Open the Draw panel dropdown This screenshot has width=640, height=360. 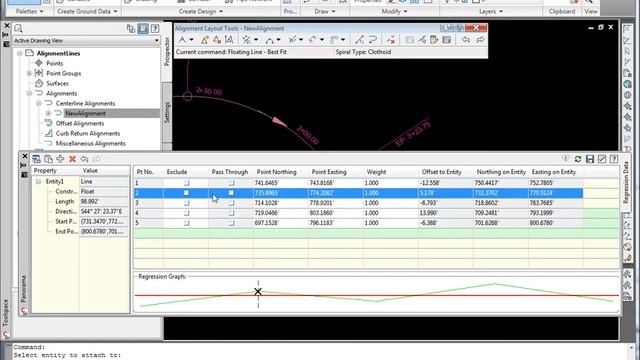tap(325, 11)
